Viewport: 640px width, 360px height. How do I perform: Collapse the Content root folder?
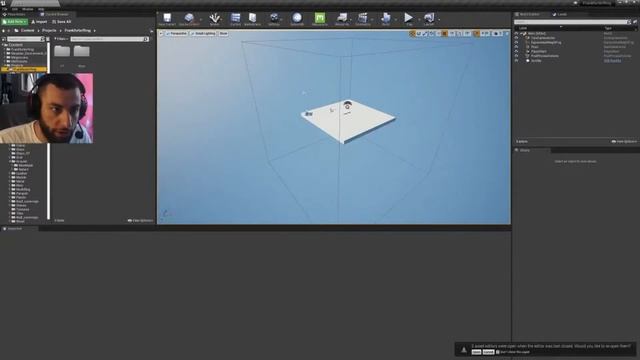click(3, 45)
